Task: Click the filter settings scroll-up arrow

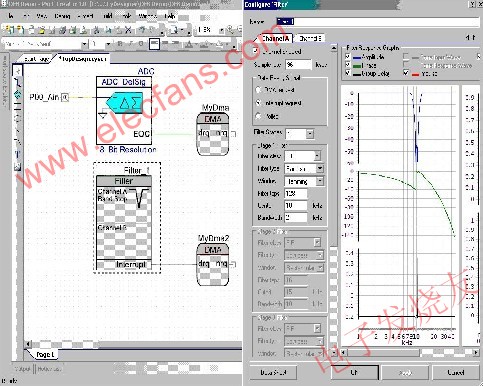Action: click(x=334, y=48)
